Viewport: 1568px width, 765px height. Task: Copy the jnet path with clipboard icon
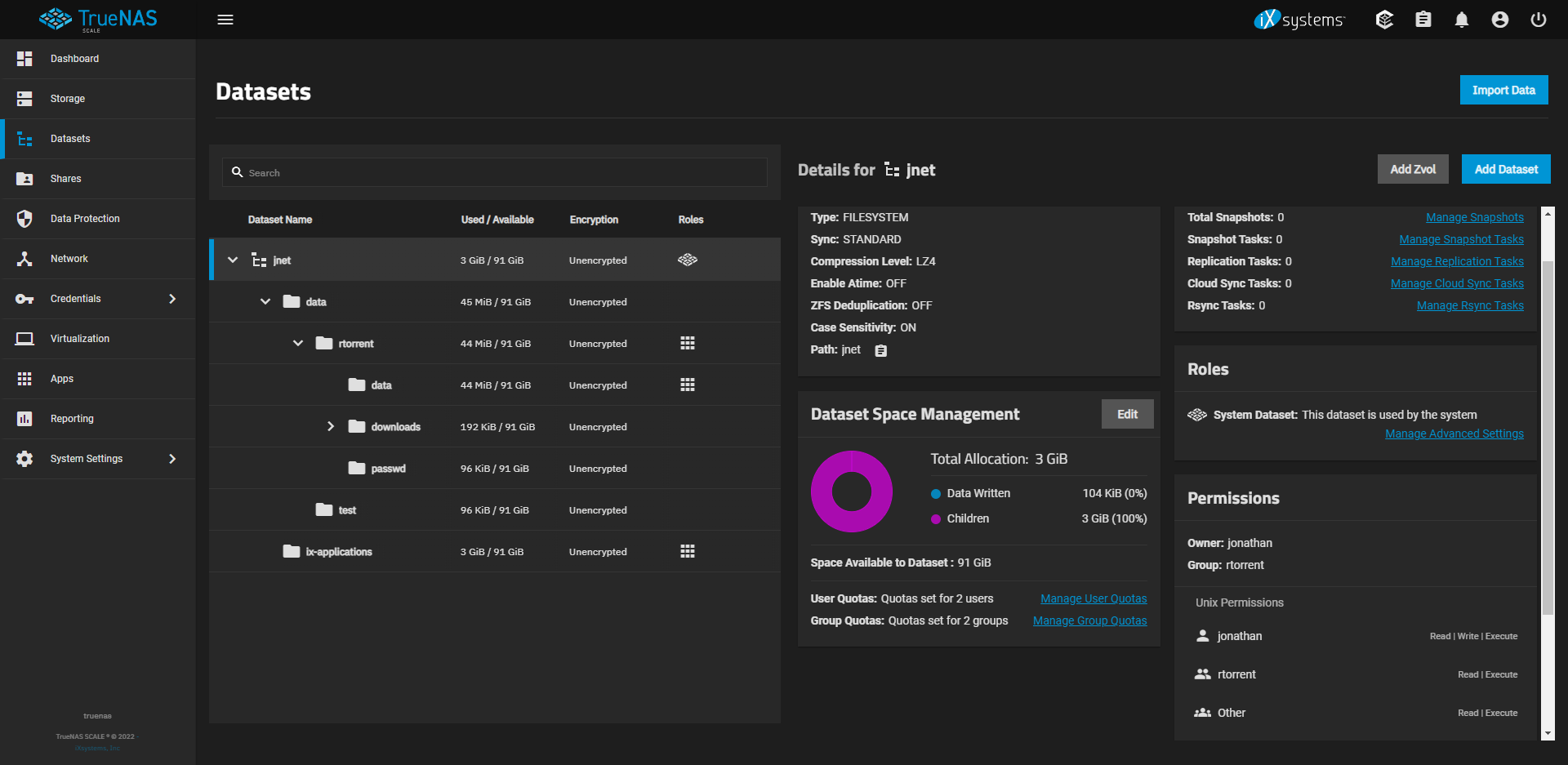[x=880, y=351]
